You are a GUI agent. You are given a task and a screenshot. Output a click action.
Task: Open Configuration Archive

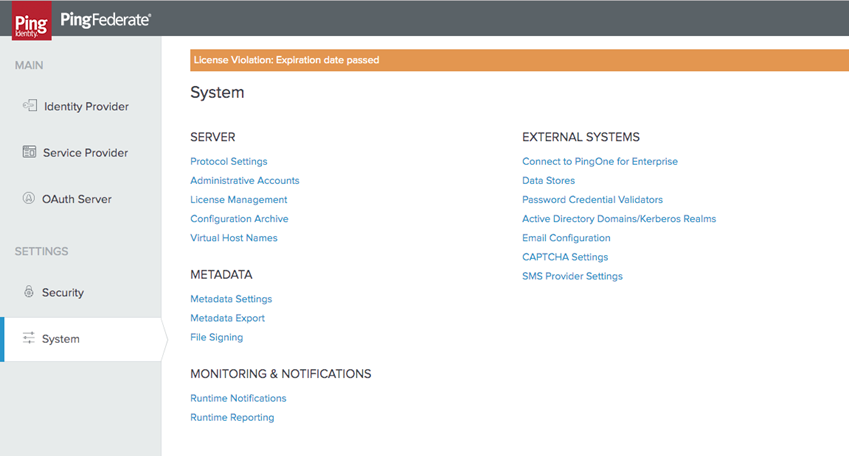239,219
